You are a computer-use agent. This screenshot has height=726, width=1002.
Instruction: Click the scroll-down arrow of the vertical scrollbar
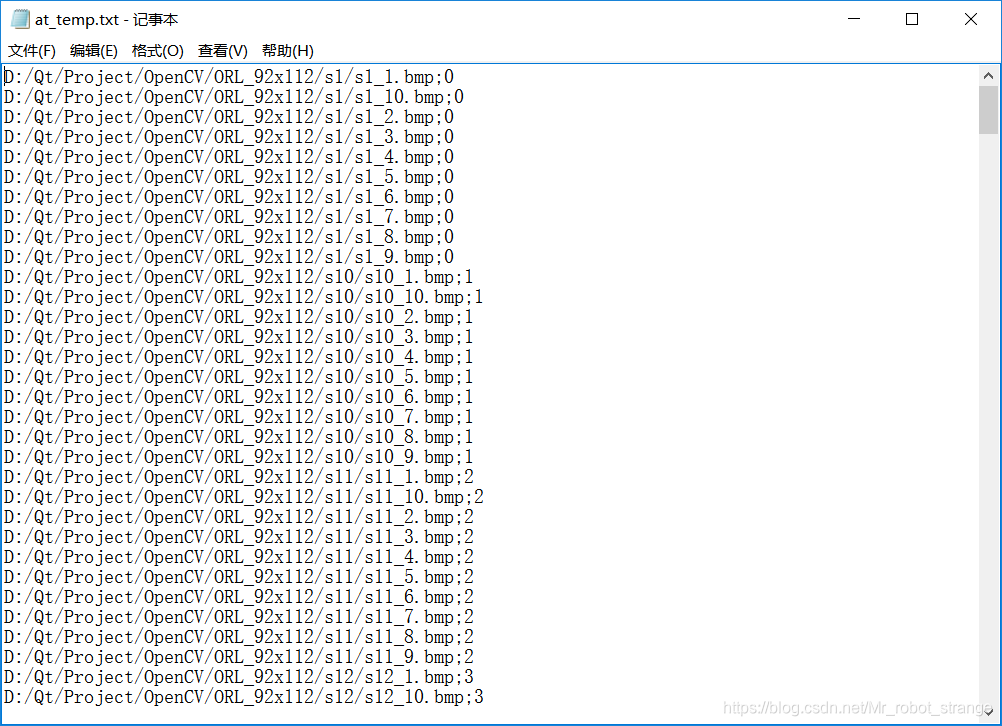pos(988,712)
